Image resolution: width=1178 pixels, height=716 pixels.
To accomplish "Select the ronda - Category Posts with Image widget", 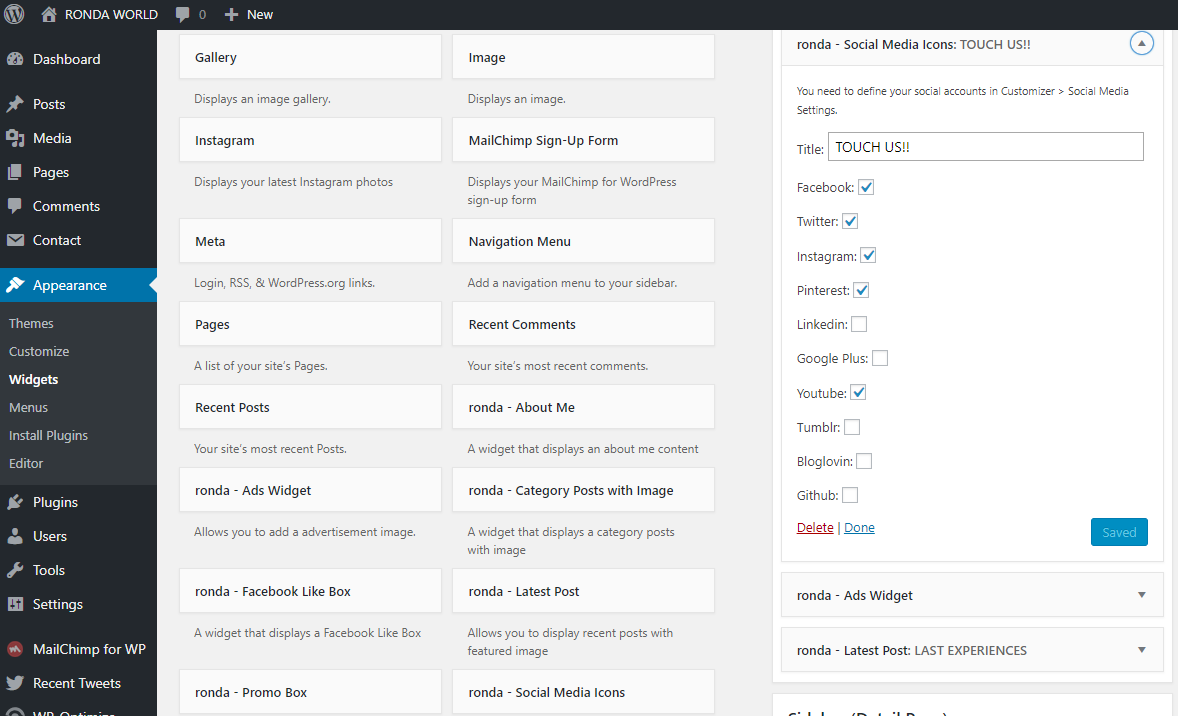I will pyautogui.click(x=583, y=490).
